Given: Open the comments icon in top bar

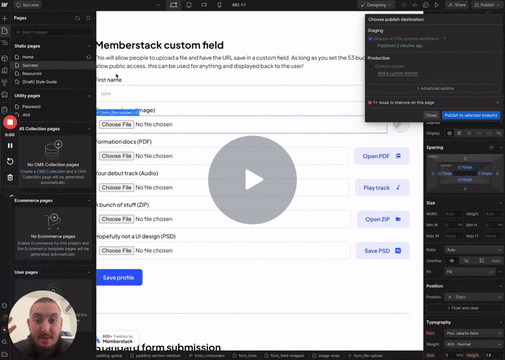Looking at the screenshot, I should (x=426, y=5).
